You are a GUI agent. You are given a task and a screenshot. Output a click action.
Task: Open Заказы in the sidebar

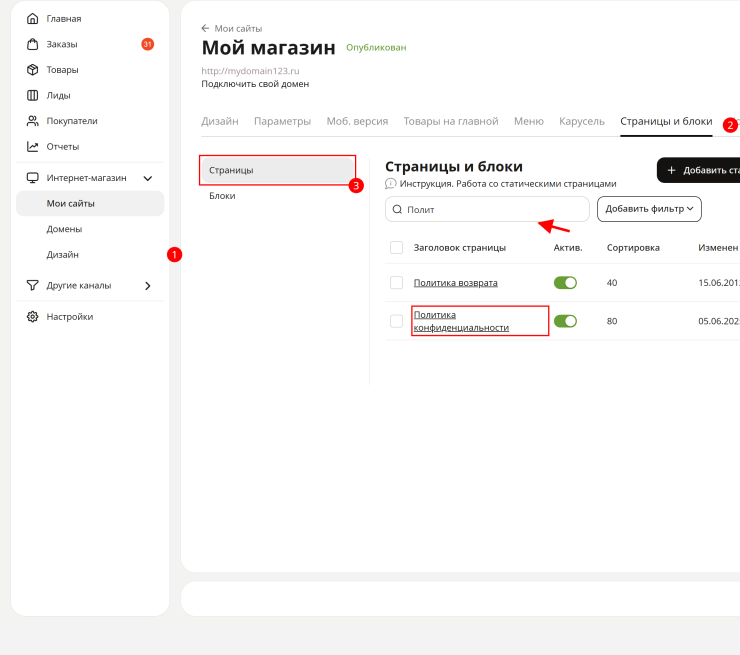[x=62, y=44]
